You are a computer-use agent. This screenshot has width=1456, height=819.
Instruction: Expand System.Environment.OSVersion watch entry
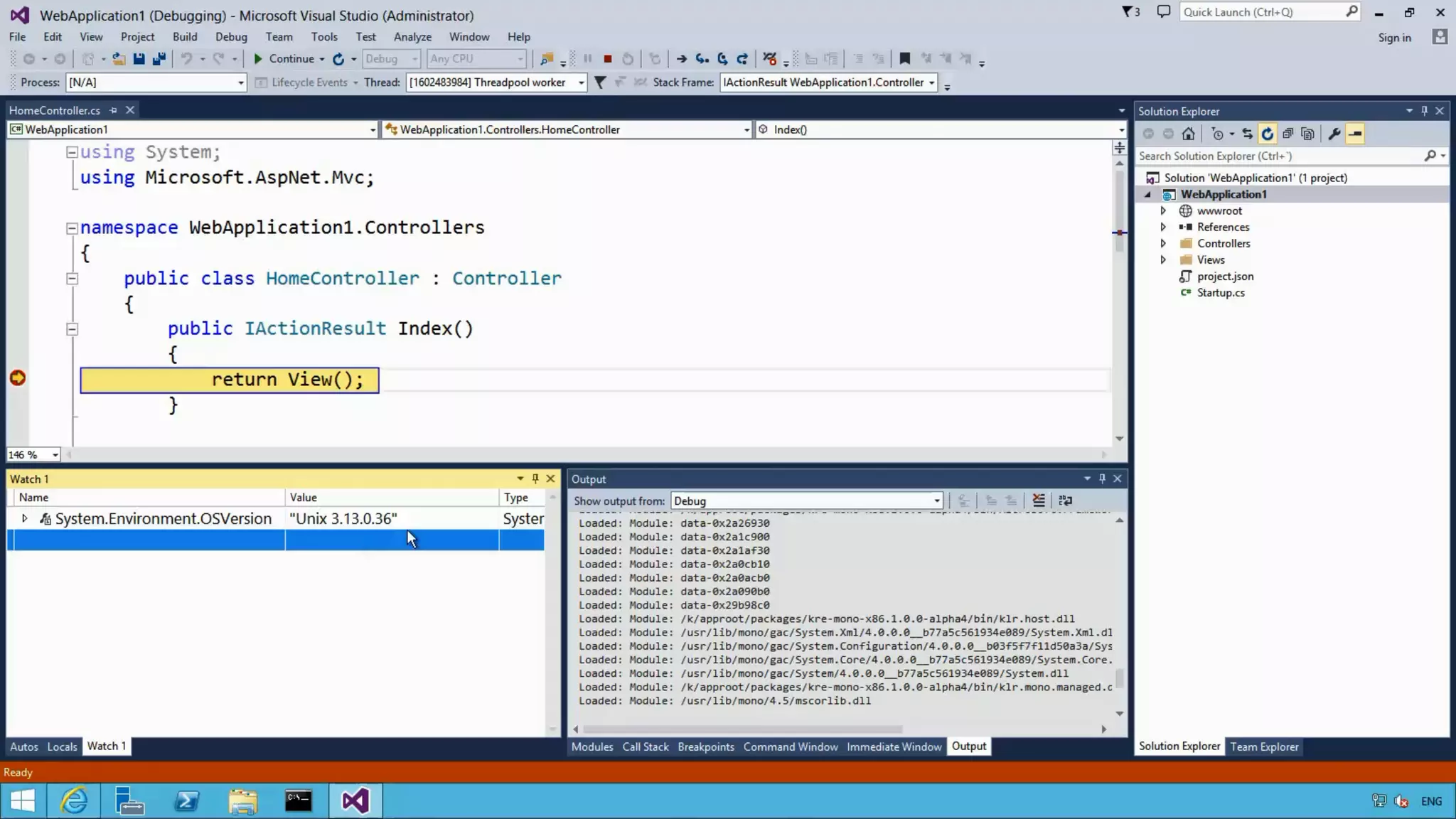[24, 519]
